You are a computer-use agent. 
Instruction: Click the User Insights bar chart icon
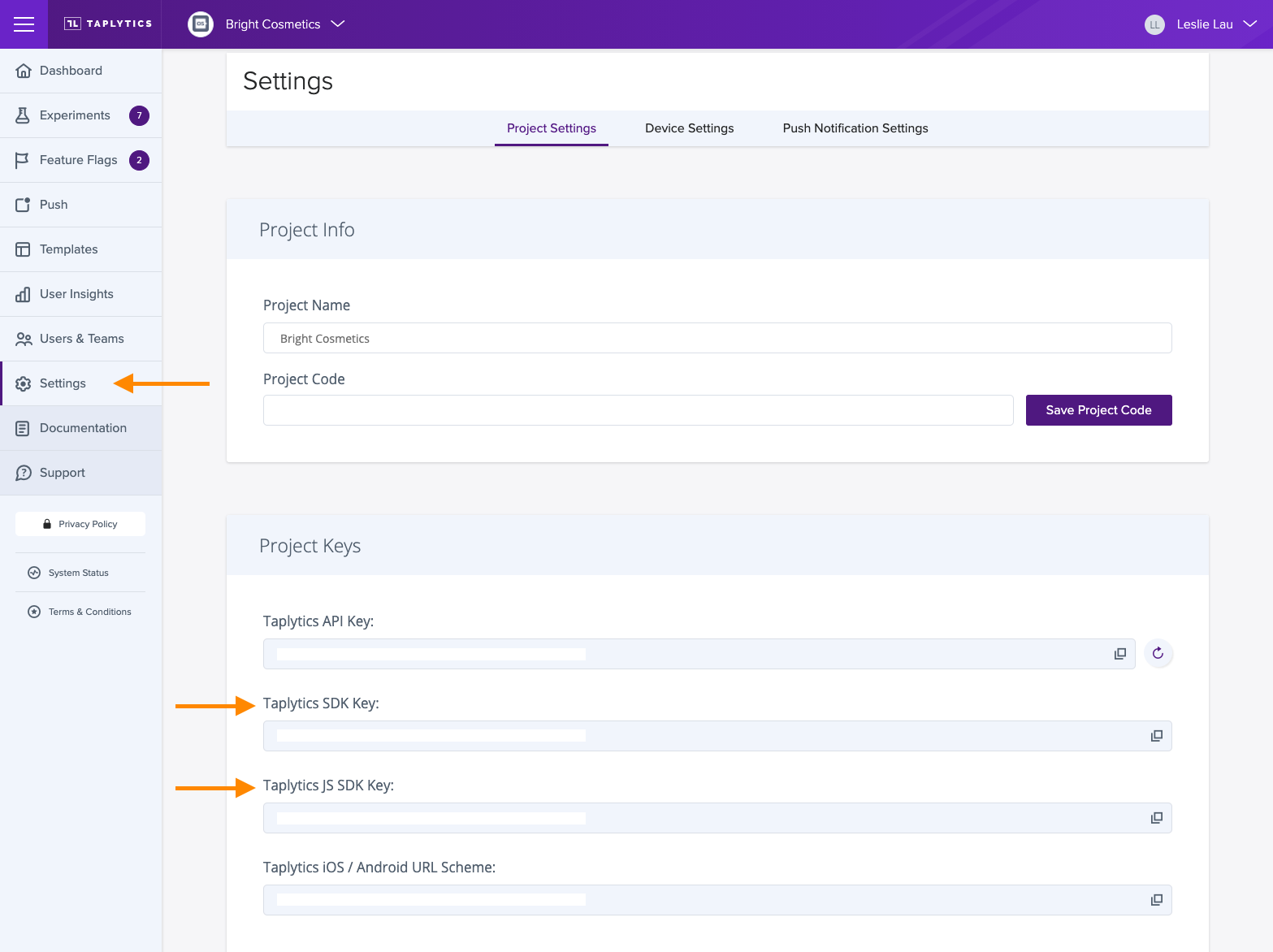pos(23,294)
